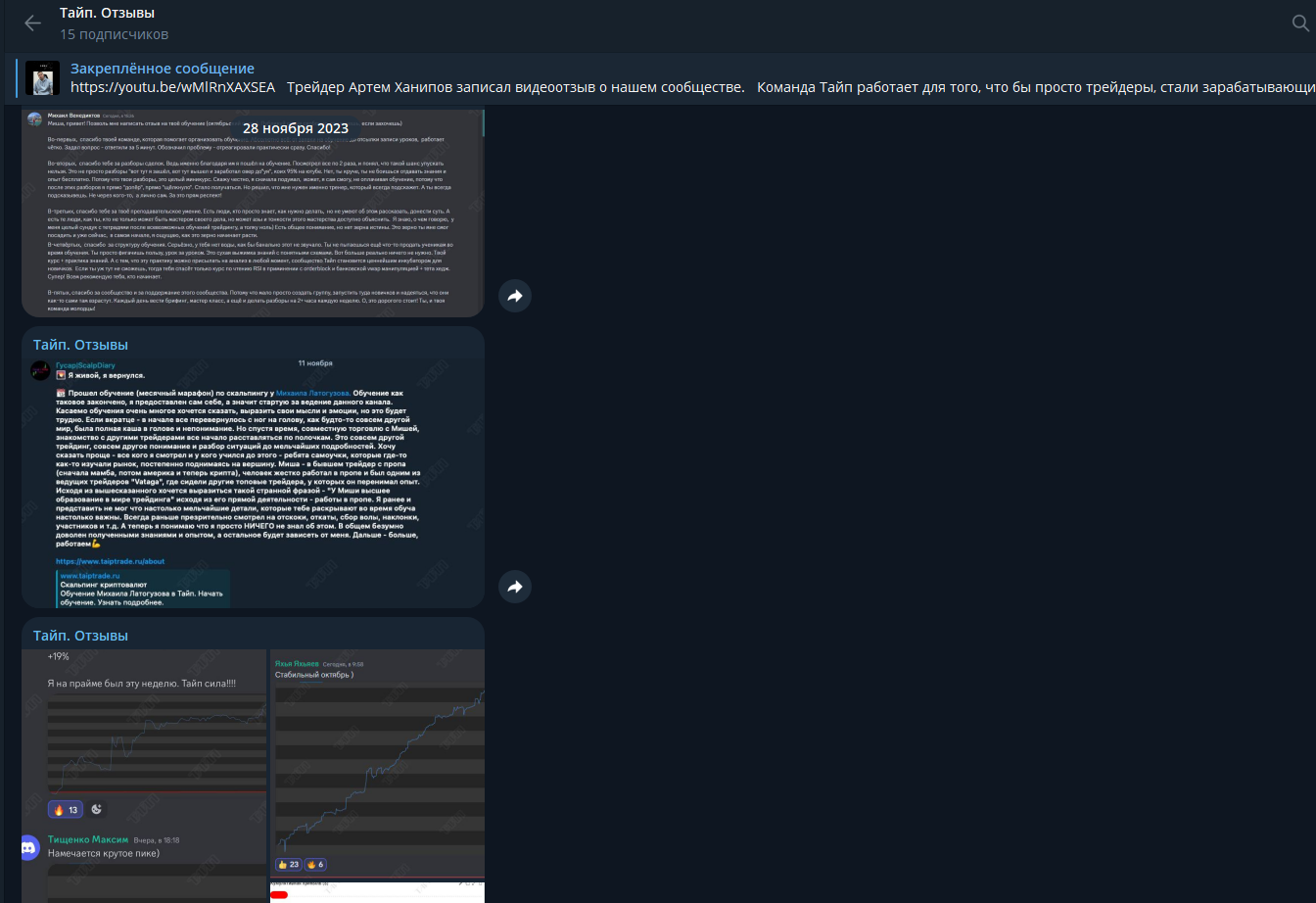Forward the Михаил Венедиктов review message

(515, 296)
